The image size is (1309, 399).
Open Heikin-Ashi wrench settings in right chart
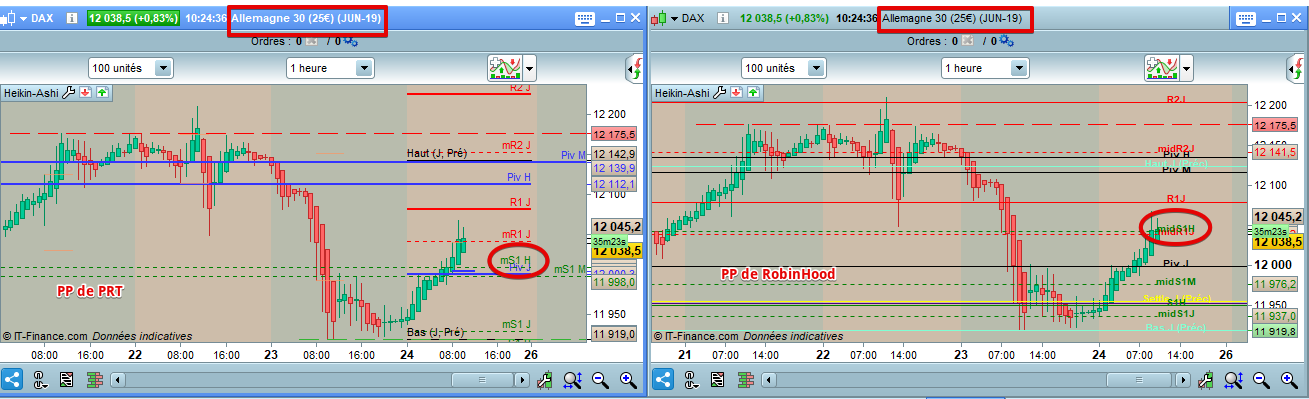[x=719, y=93]
